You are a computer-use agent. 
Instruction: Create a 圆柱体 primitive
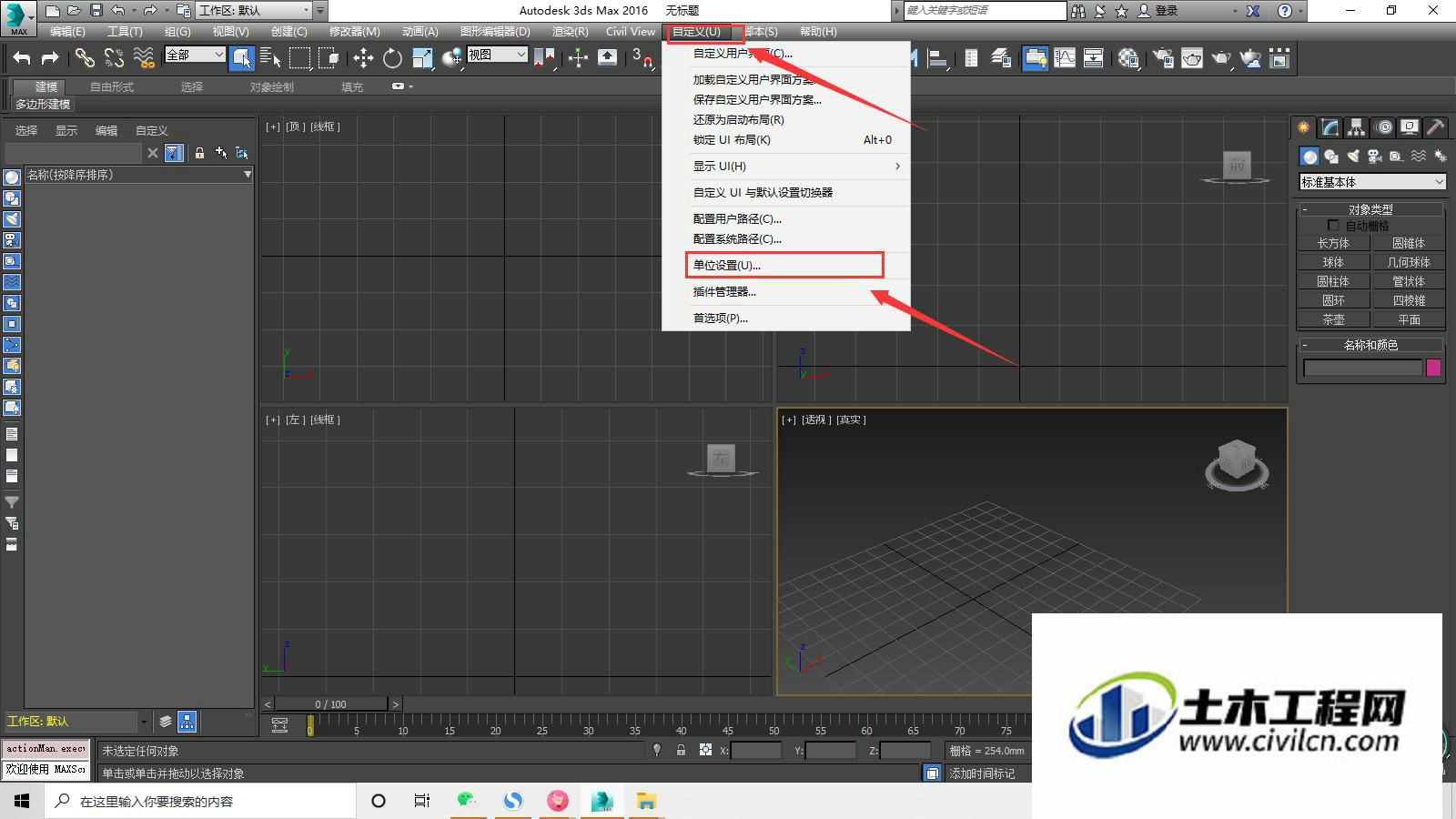pos(1333,281)
